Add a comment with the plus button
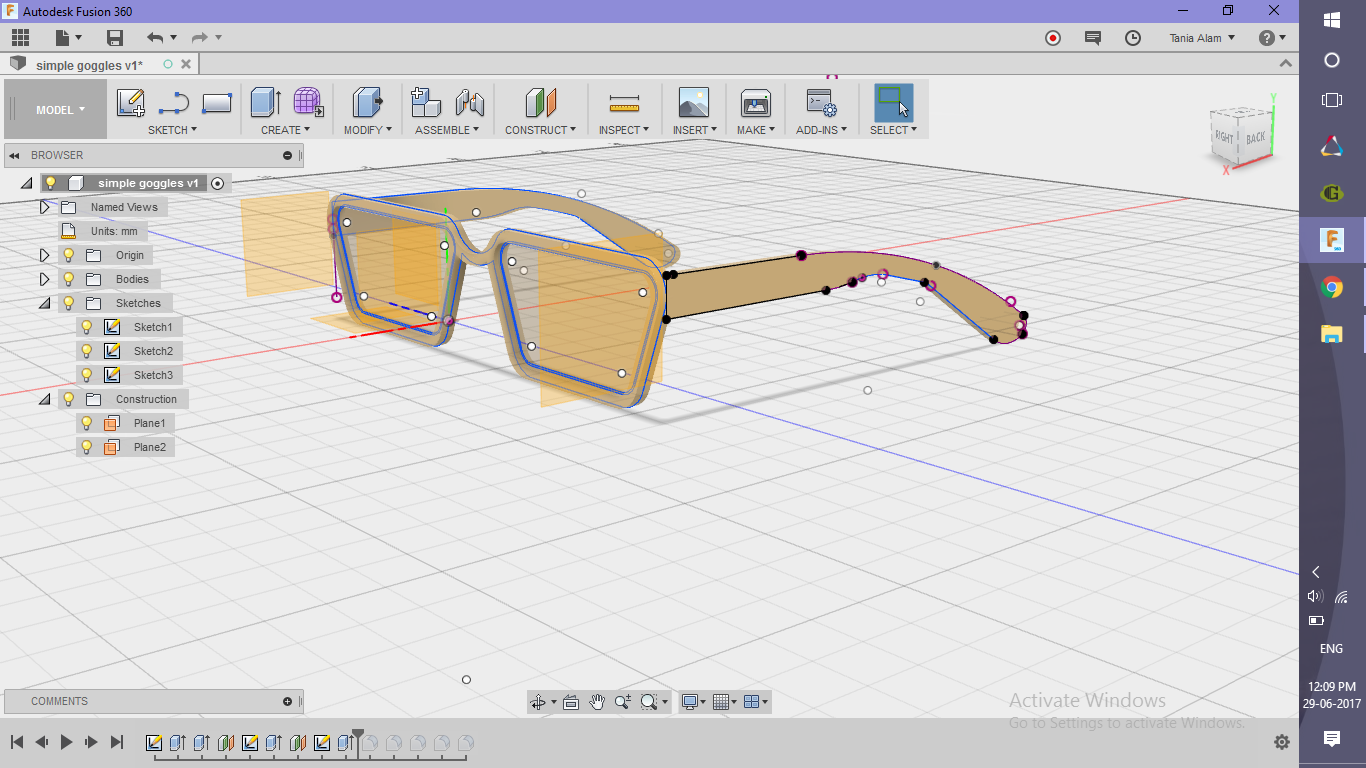The height and width of the screenshot is (768, 1366). click(x=288, y=701)
